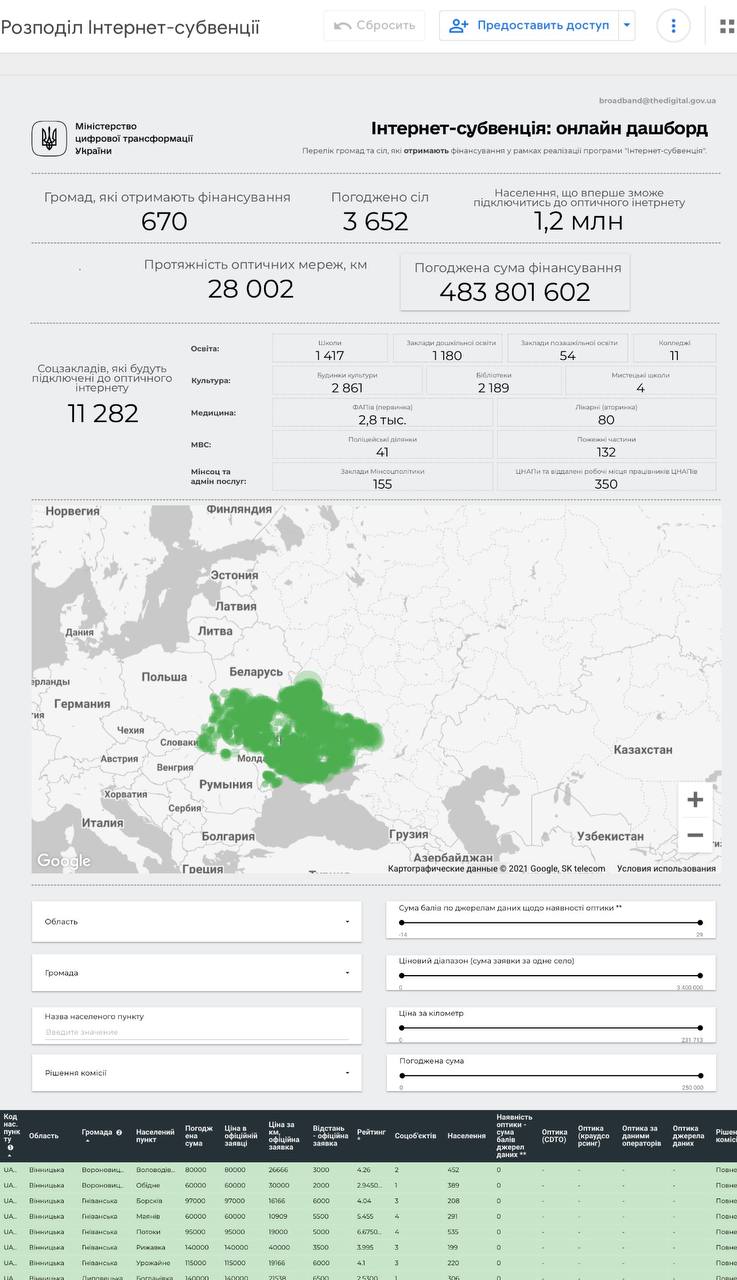
Task: Expand the arrow beside Предоставить доступ
Action: tap(627, 26)
